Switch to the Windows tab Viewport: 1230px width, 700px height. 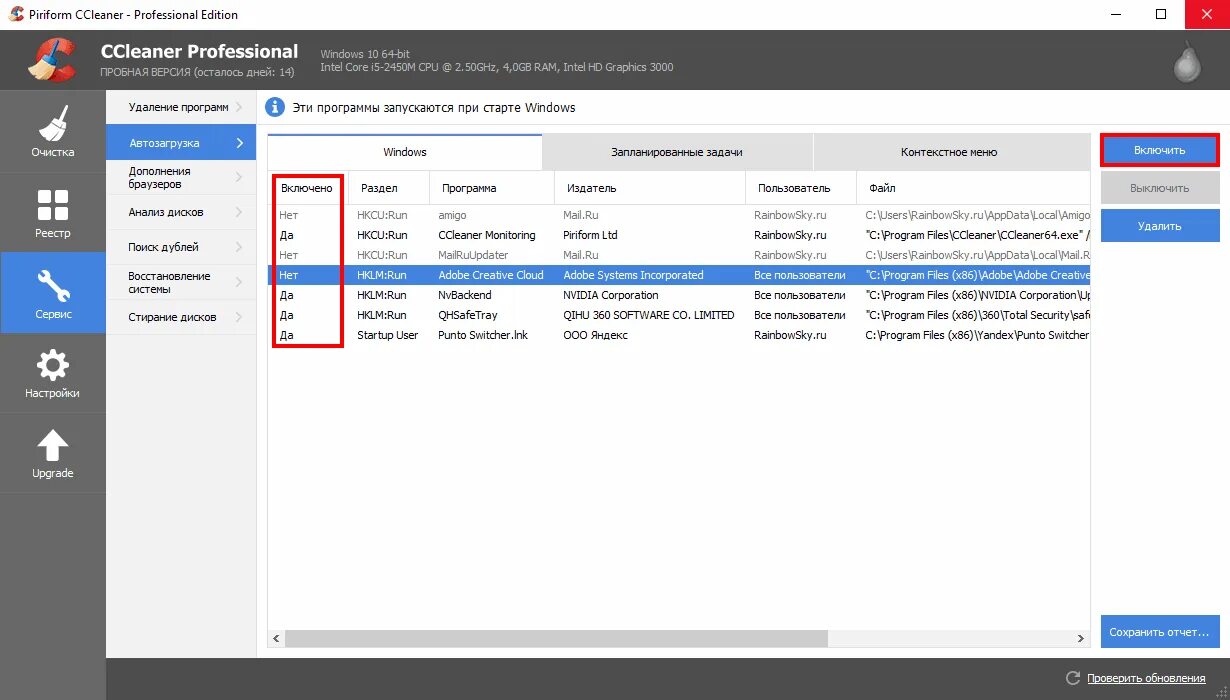pyautogui.click(x=405, y=152)
